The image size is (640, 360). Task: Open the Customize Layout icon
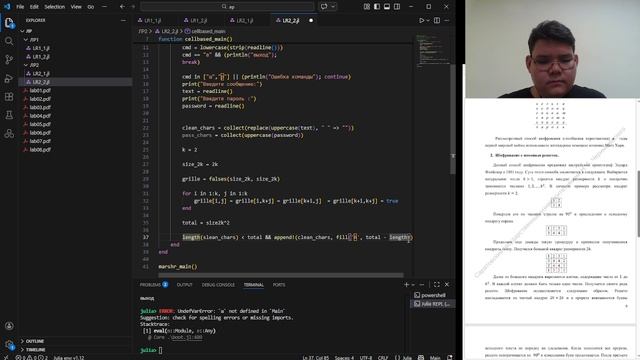pos(367,7)
